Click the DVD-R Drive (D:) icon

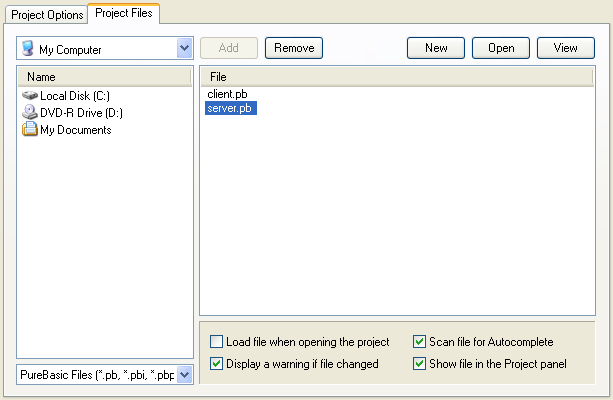(x=29, y=112)
